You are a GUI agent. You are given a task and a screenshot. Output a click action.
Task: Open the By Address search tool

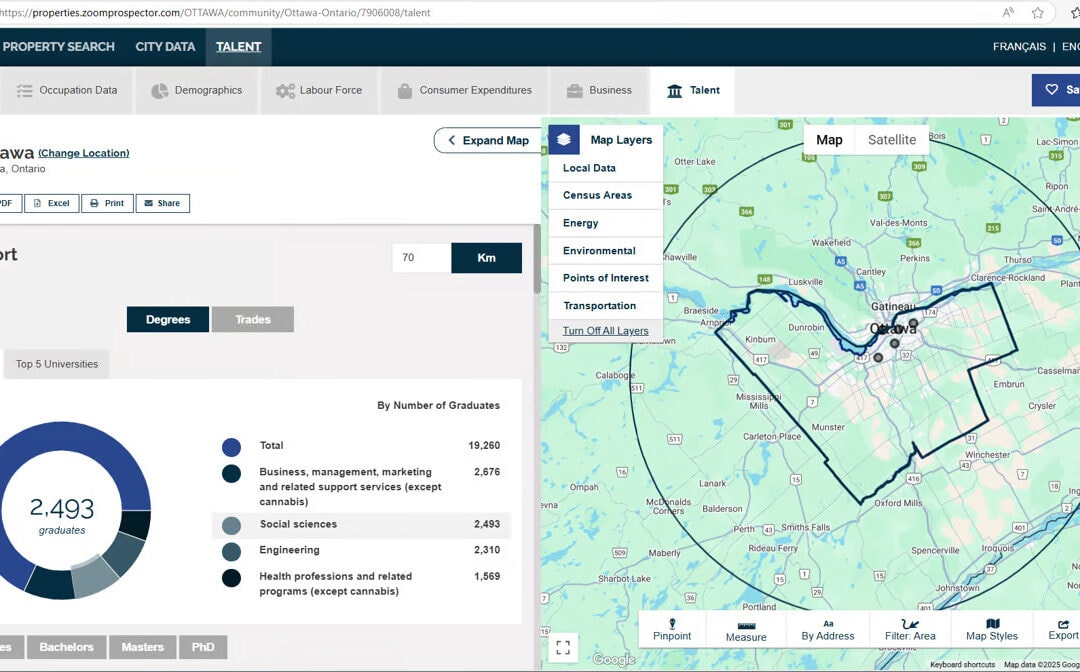[x=828, y=629]
